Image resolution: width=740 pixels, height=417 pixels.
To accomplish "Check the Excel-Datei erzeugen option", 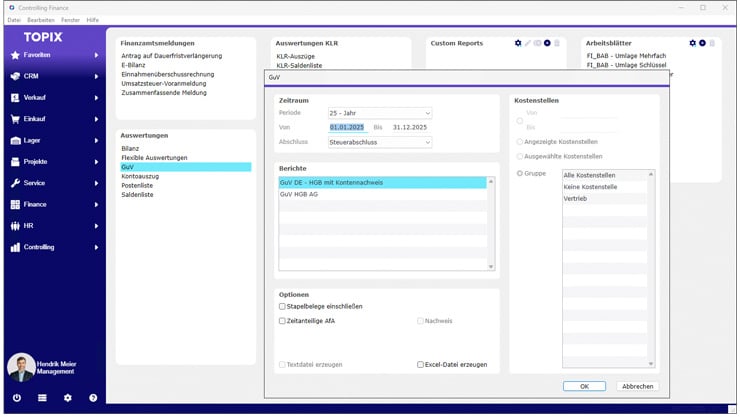I will pos(421,365).
